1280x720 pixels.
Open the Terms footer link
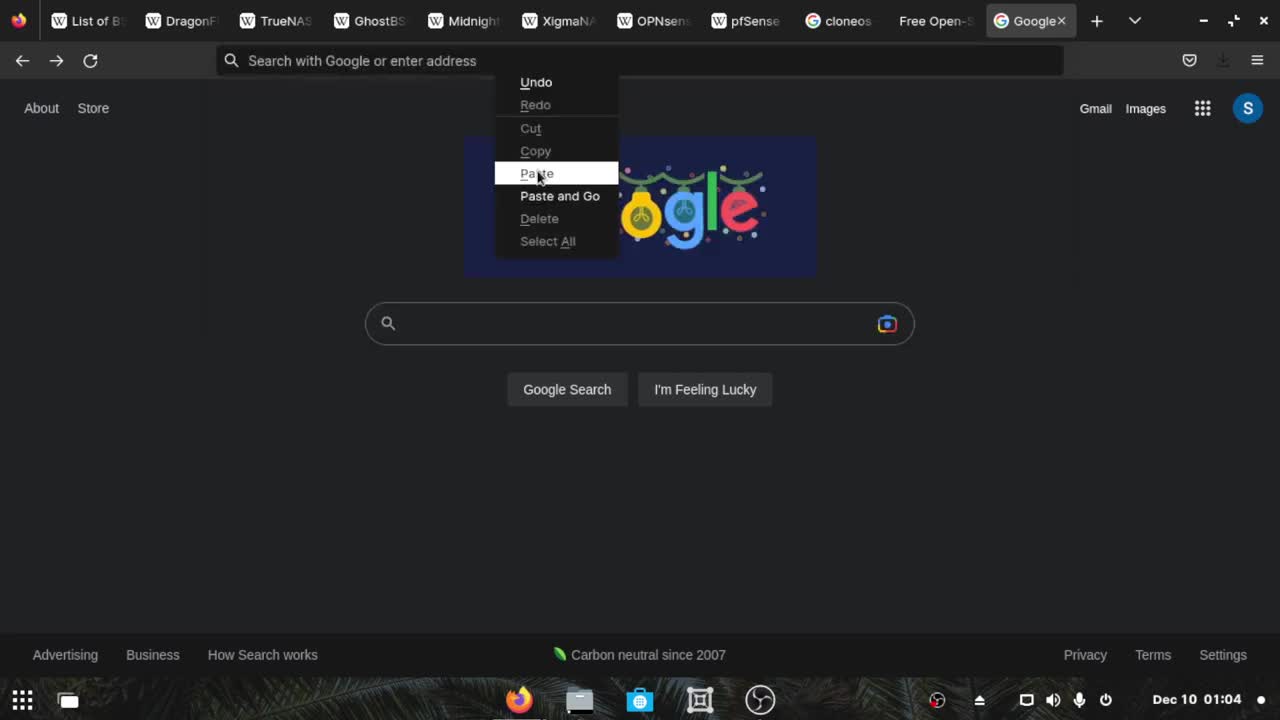click(x=1153, y=655)
